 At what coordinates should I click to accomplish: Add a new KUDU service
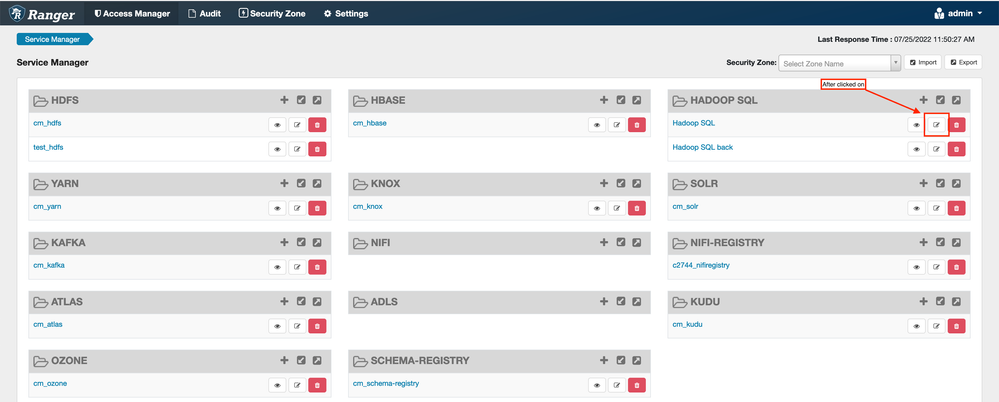pos(923,301)
